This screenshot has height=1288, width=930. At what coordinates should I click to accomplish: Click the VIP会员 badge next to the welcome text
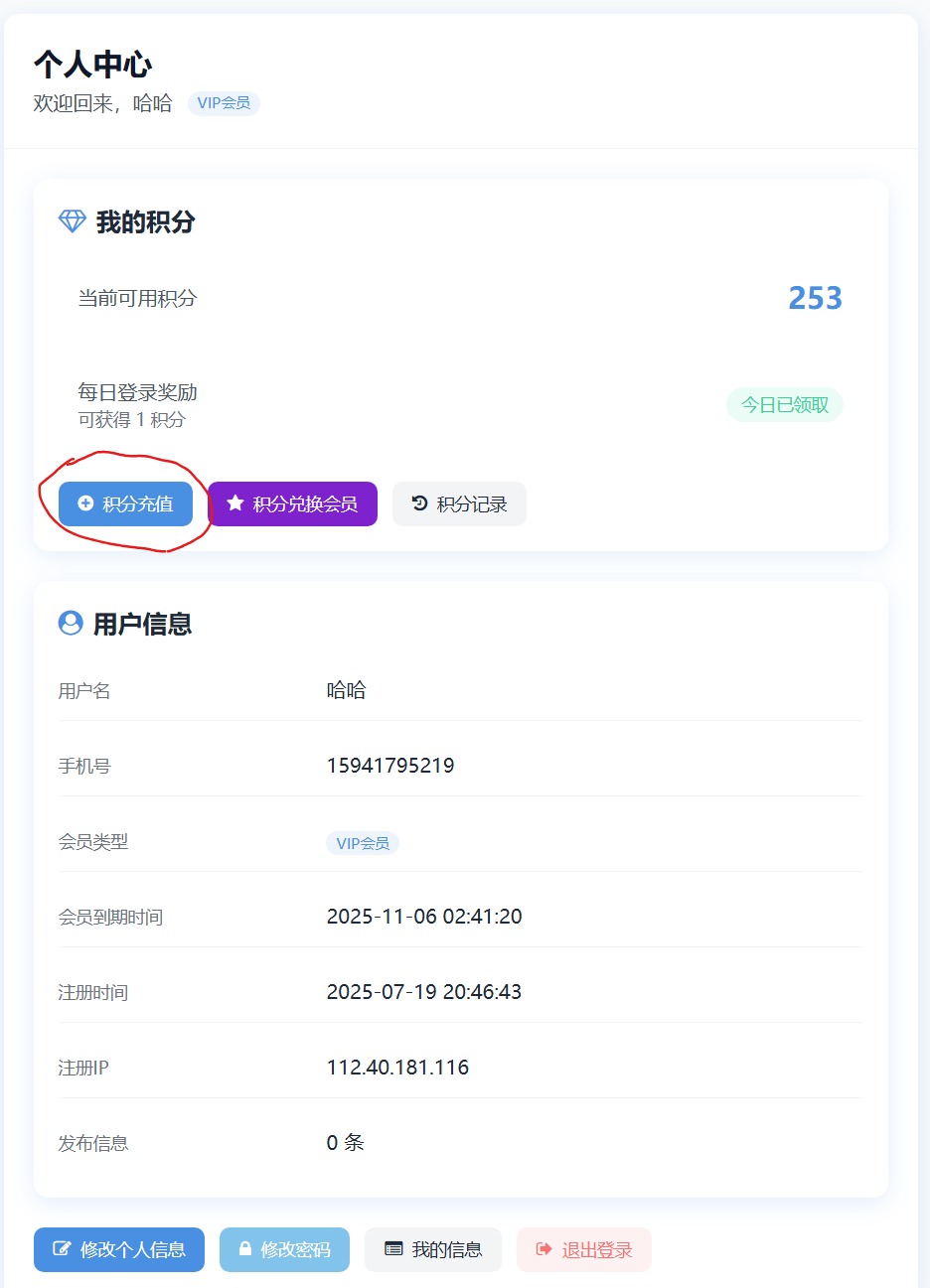click(224, 103)
